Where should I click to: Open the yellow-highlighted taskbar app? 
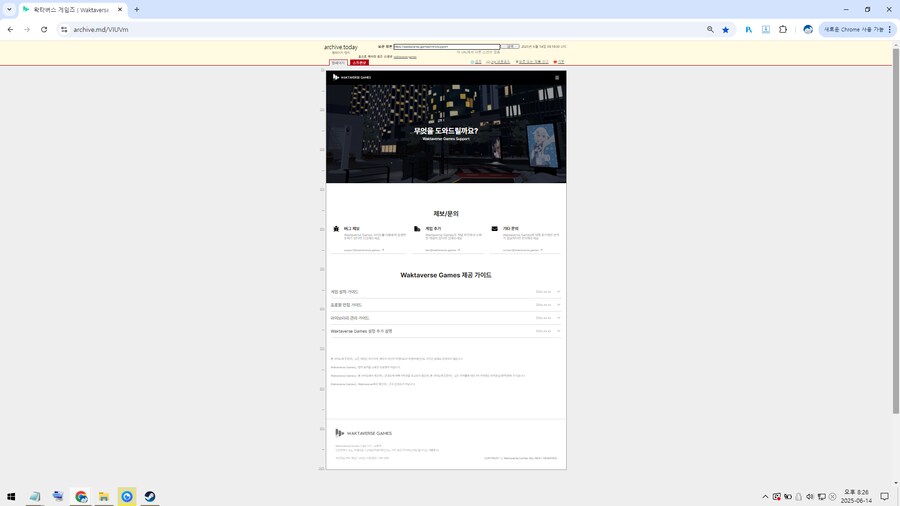point(127,496)
